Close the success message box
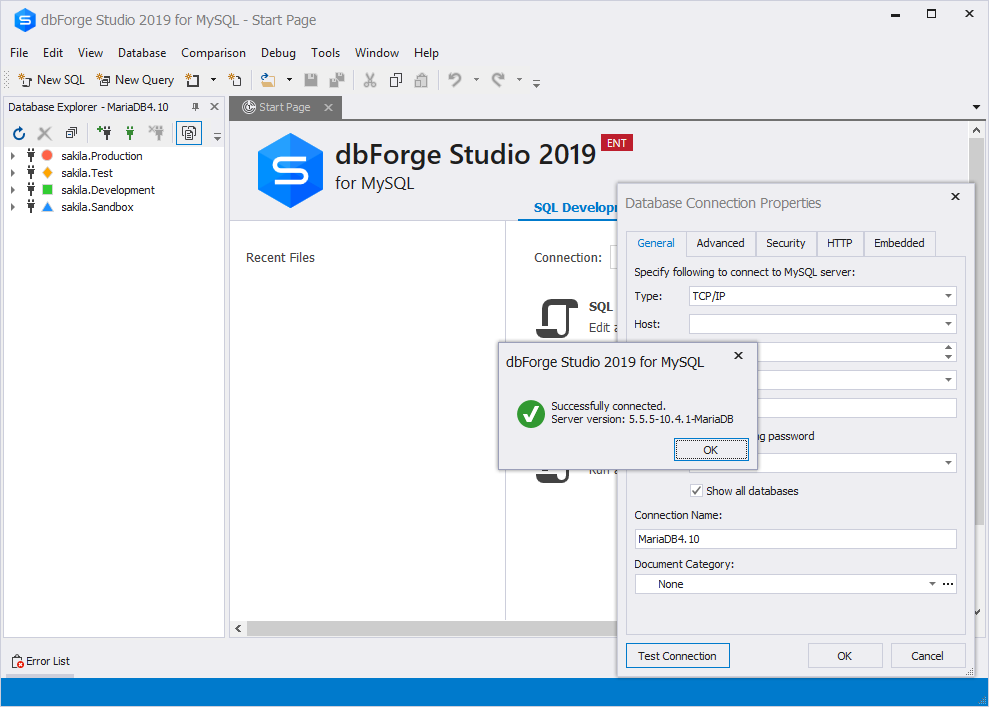This screenshot has height=707, width=989. 739,356
